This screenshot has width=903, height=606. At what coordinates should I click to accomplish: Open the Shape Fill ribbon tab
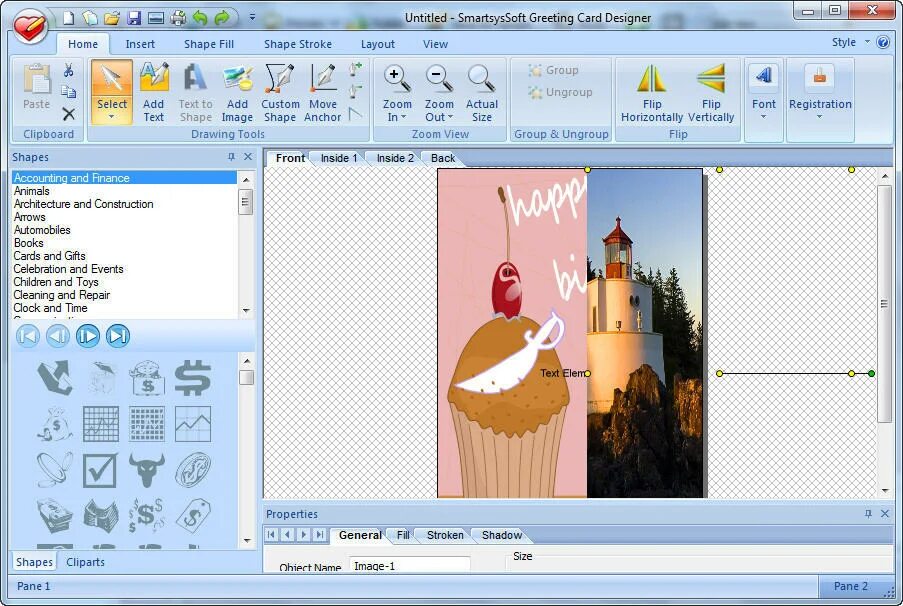click(208, 44)
